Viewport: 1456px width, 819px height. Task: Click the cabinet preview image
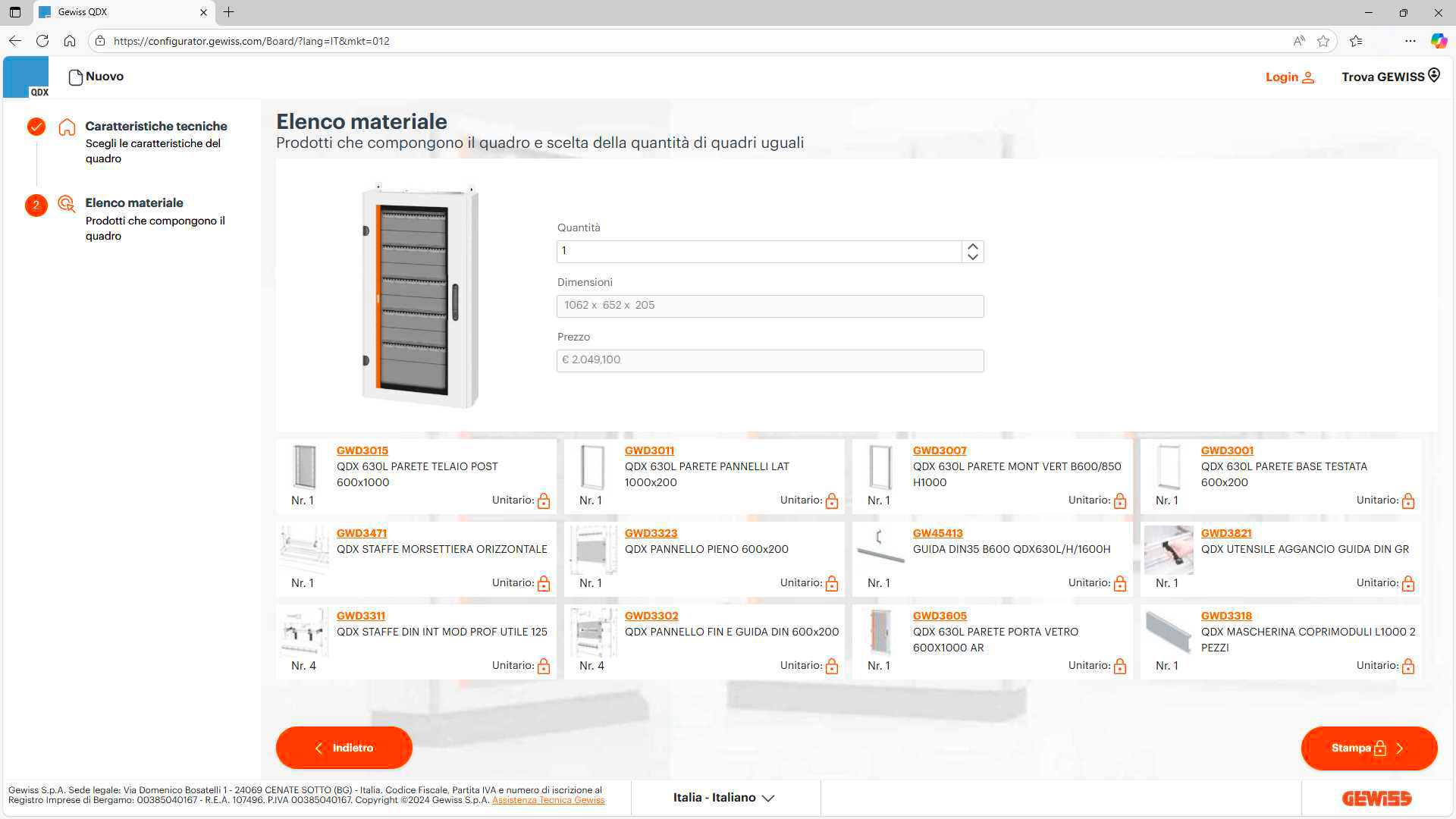pos(419,296)
